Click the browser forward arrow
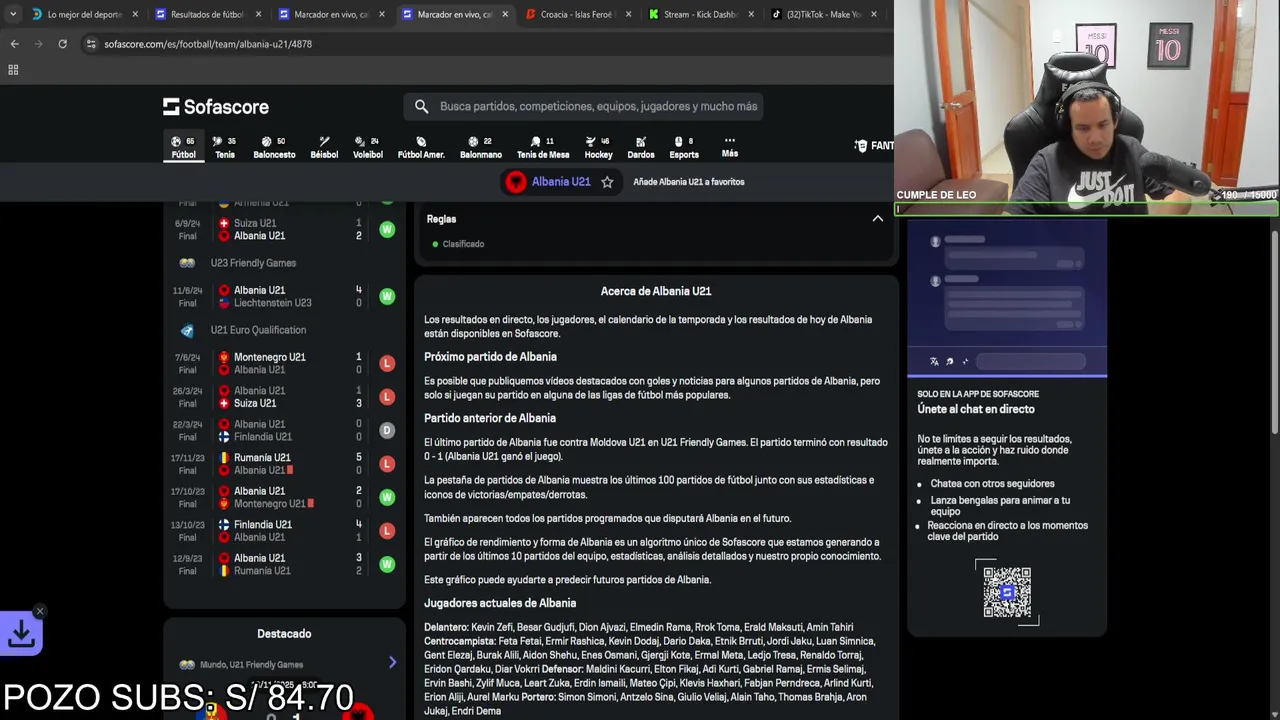The width and height of the screenshot is (1280, 720). (x=38, y=44)
